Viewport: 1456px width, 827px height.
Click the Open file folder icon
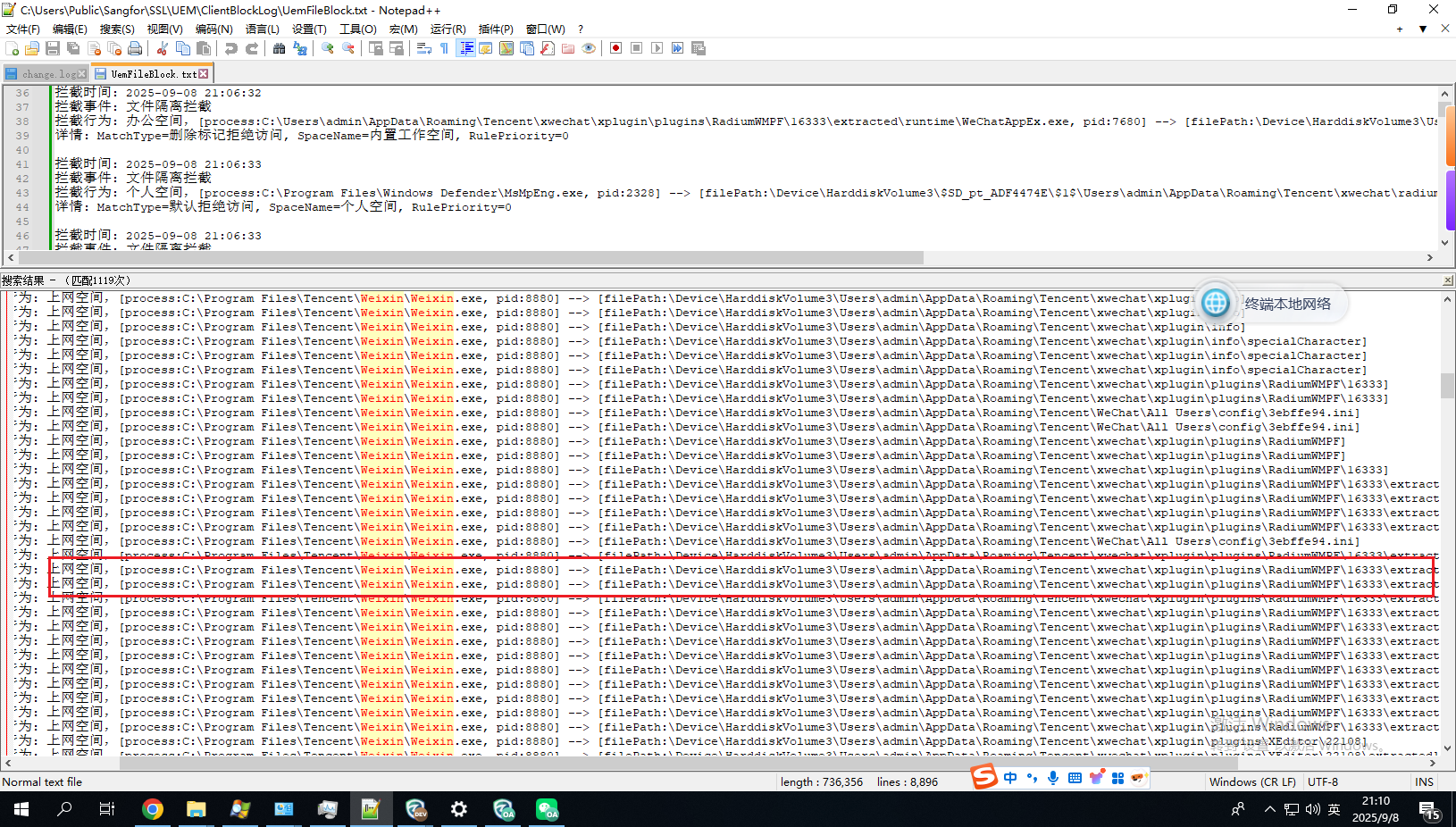(x=32, y=48)
